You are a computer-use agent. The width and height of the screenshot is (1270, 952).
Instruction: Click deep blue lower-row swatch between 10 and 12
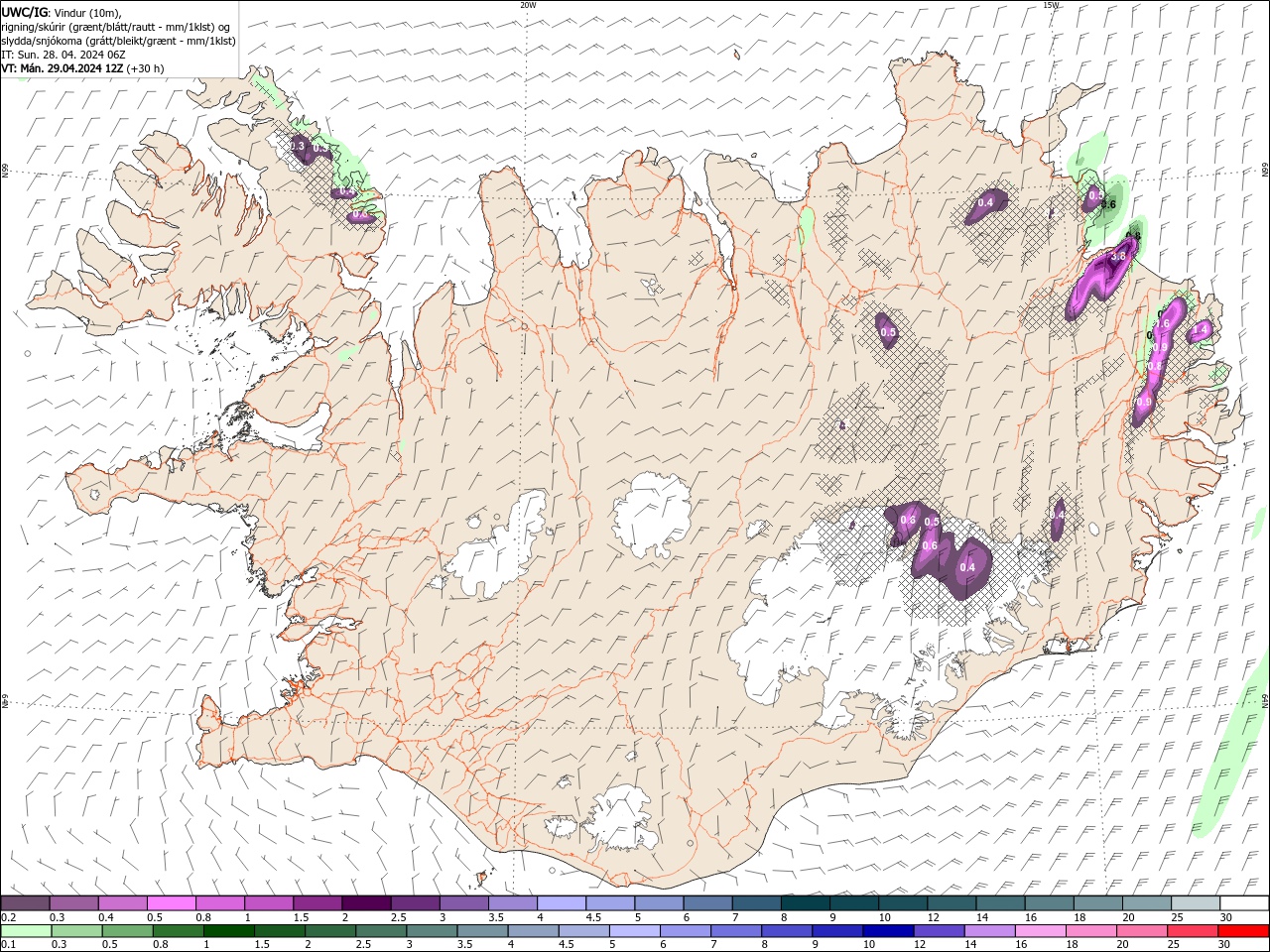coord(887,931)
